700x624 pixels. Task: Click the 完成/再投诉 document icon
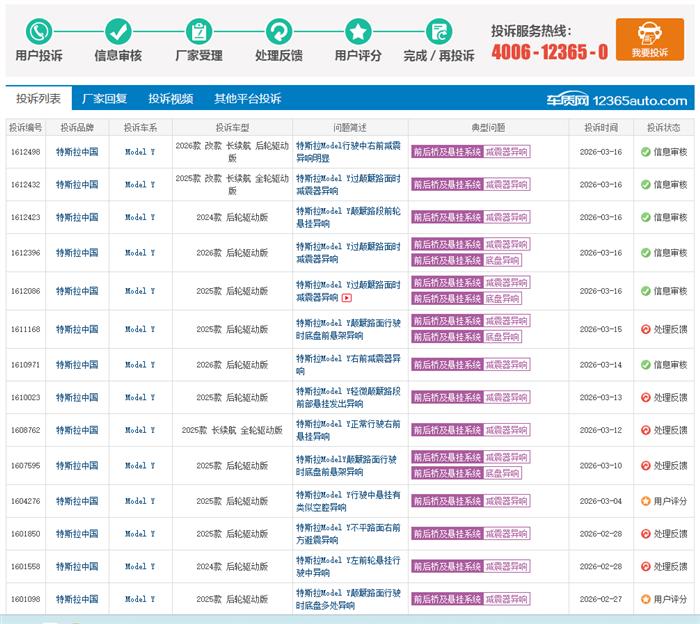coord(438,31)
